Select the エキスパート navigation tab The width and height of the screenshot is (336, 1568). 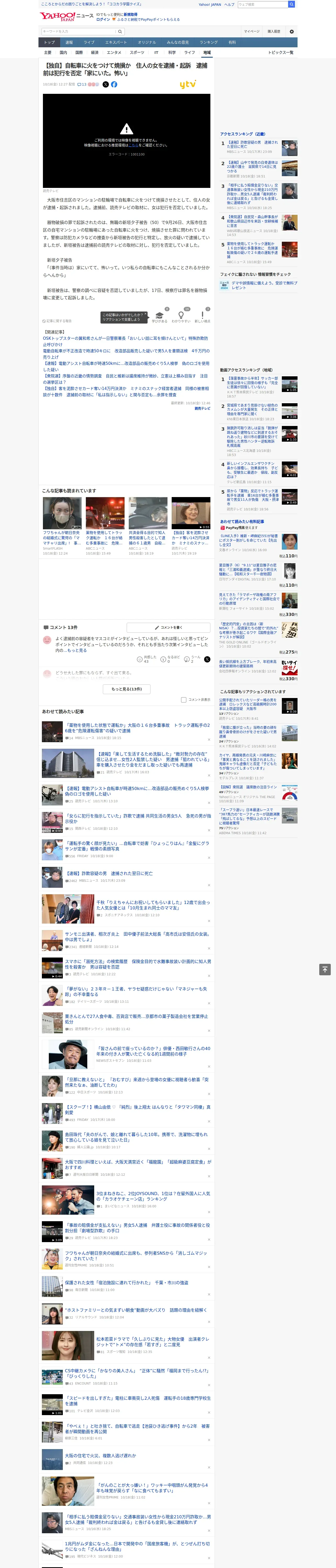pos(116,43)
